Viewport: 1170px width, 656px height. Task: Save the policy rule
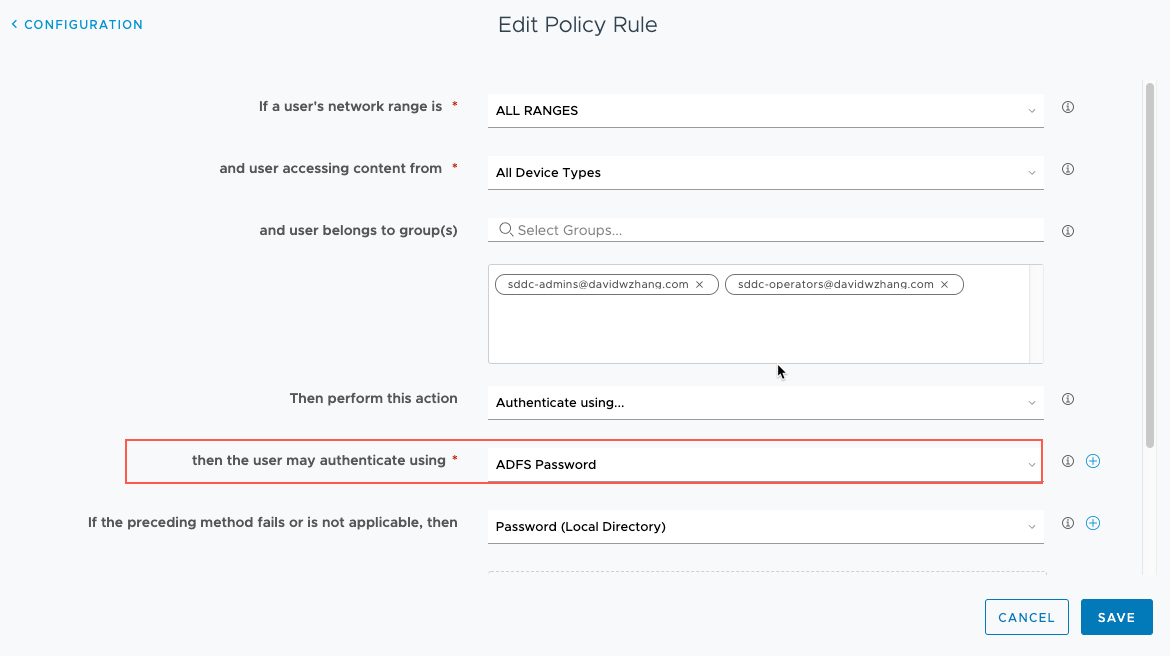click(x=1116, y=617)
